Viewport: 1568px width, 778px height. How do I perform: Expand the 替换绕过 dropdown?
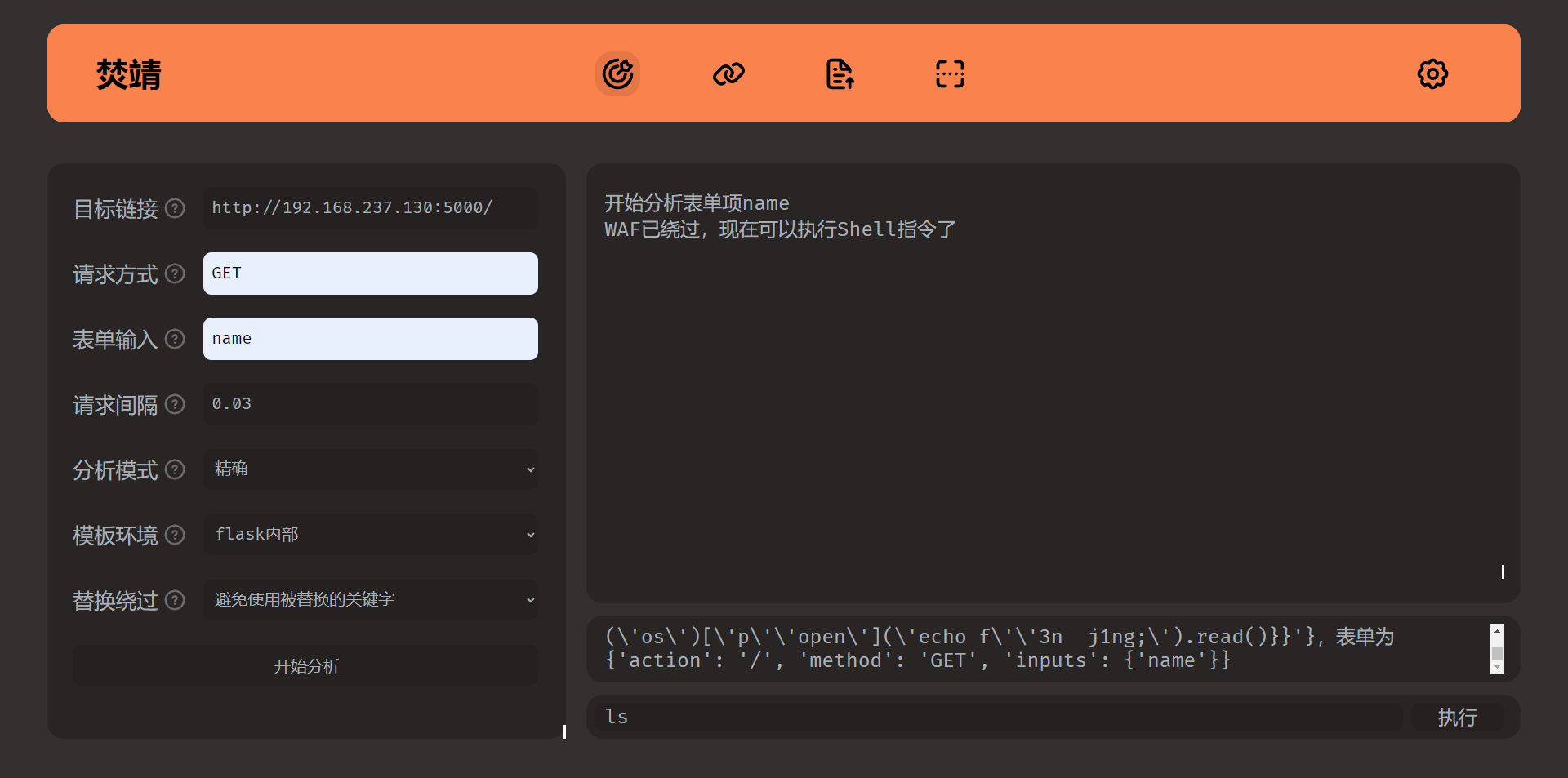click(371, 600)
